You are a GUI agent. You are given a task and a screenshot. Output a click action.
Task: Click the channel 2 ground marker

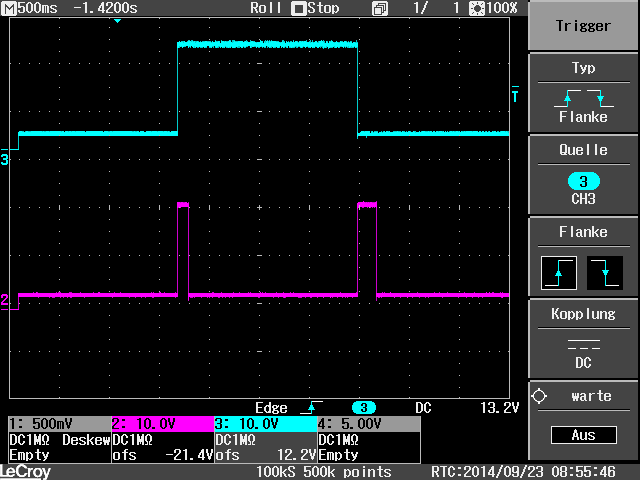click(x=4, y=300)
